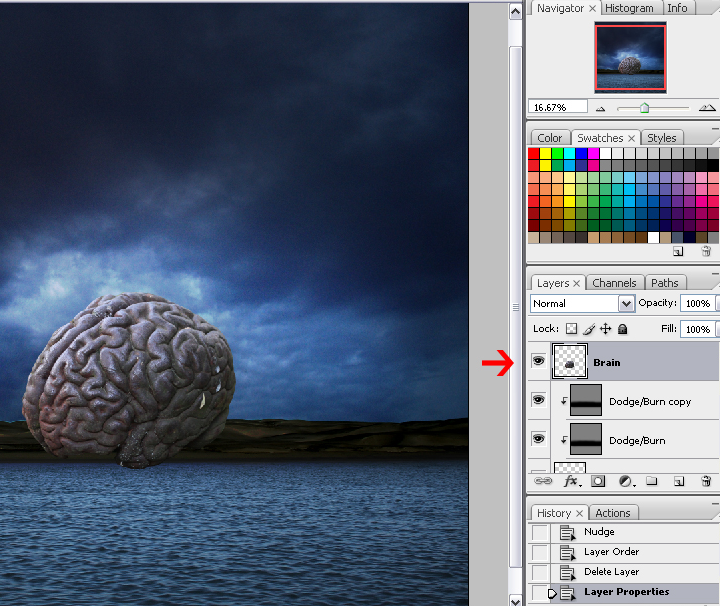Click the lock position move icon

tap(605, 329)
